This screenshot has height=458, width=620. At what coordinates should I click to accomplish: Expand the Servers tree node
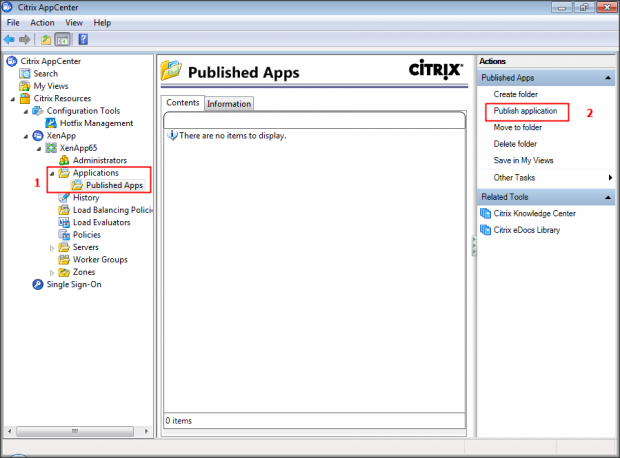tap(52, 248)
